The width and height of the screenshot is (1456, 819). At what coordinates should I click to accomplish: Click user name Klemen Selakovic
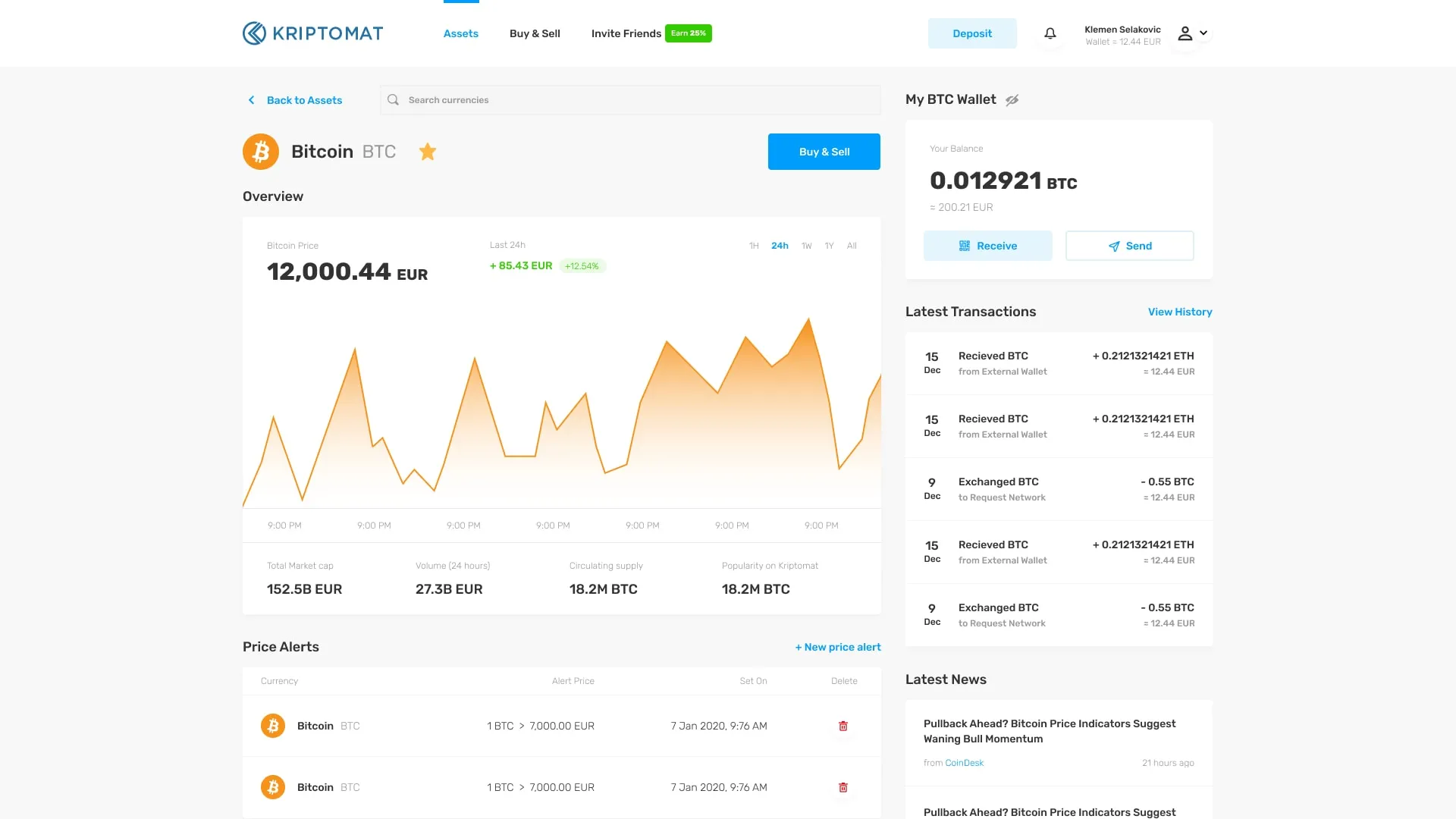[x=1122, y=30]
